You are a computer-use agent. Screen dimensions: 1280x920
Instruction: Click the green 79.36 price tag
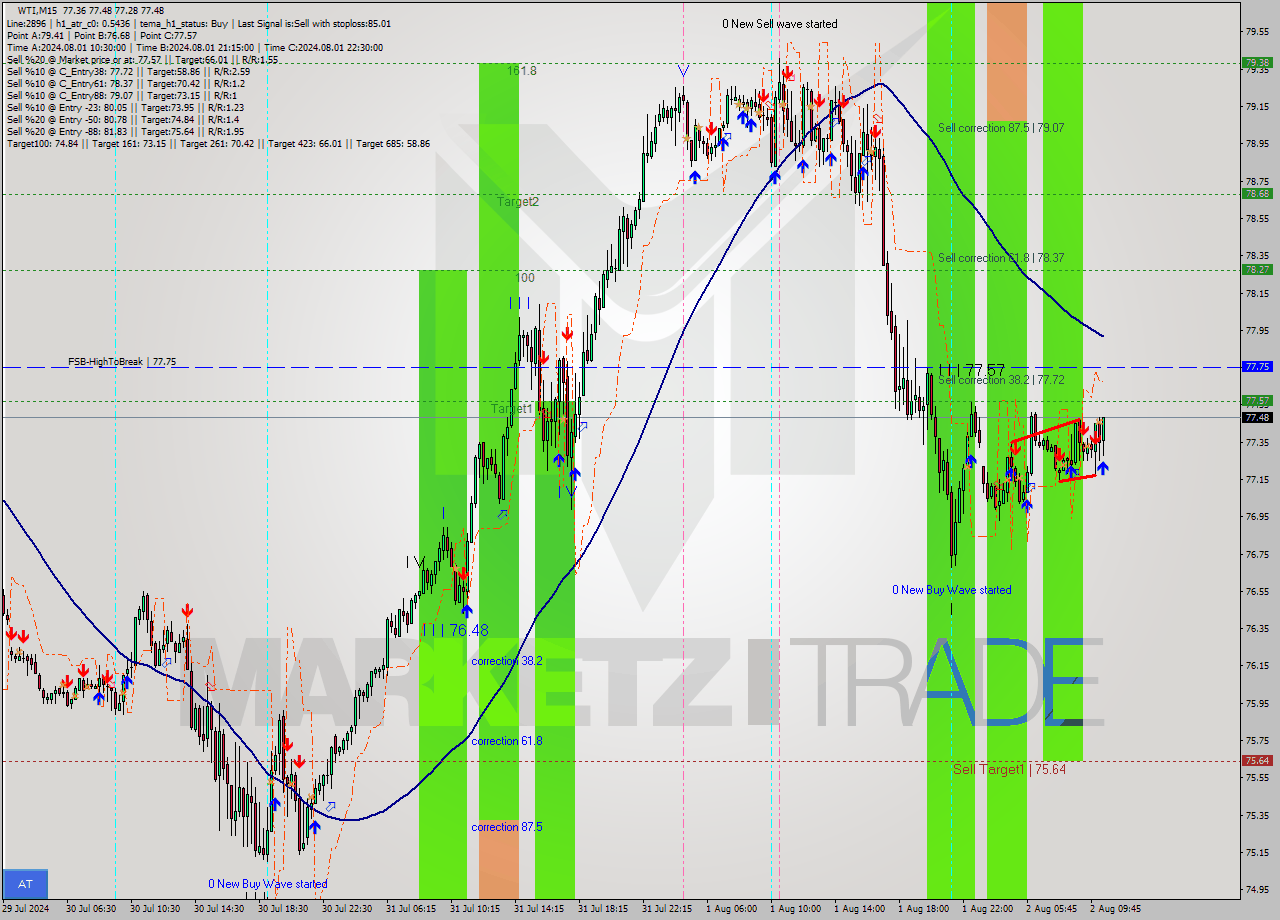click(1257, 62)
